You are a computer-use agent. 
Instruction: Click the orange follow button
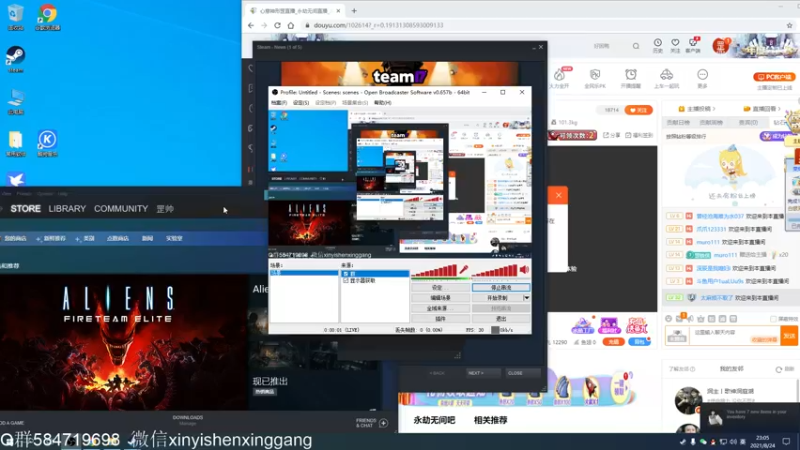click(638, 110)
